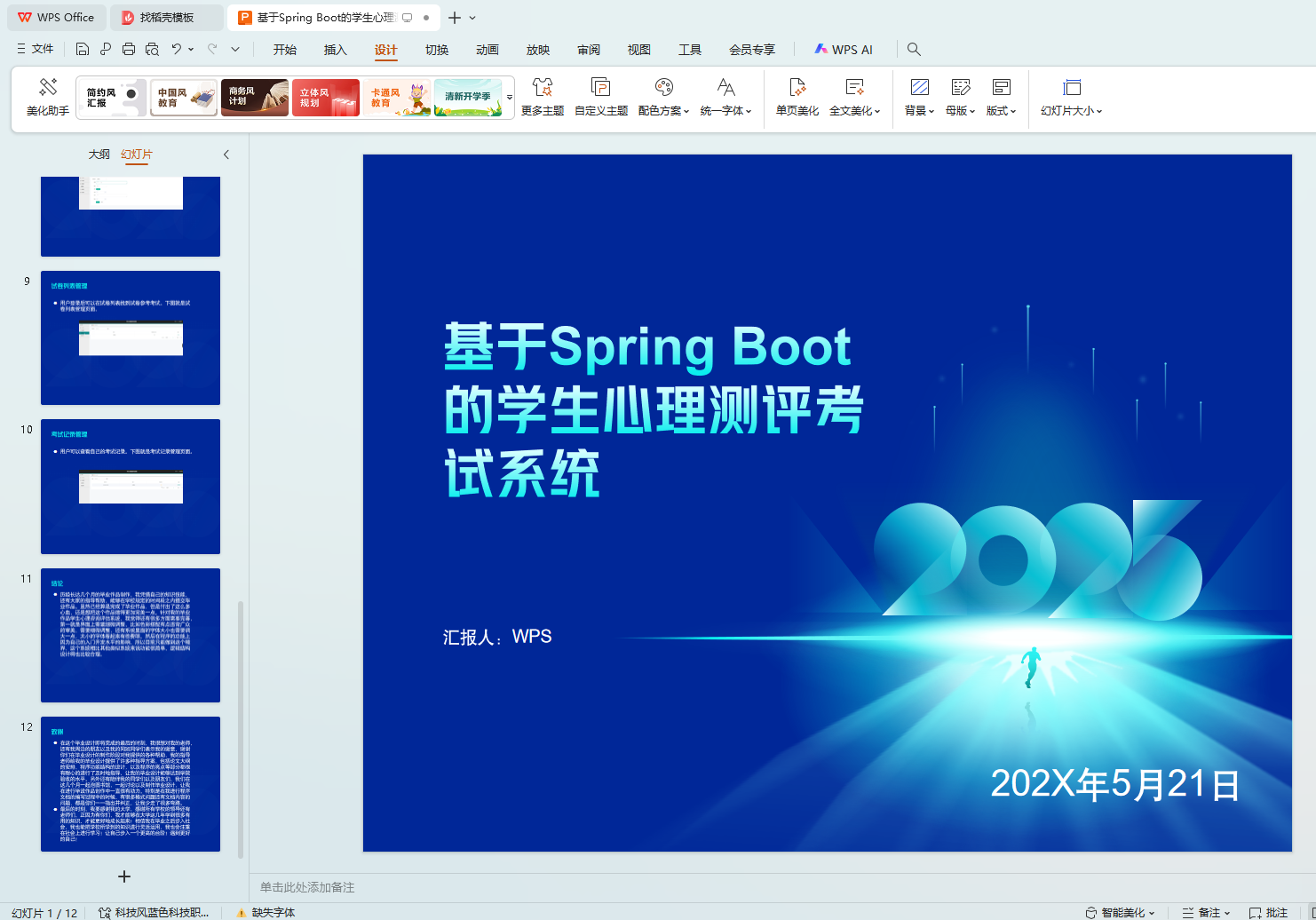The image size is (1316, 920).
Task: Switch to the 幻灯片 slides panel tab
Action: tap(137, 155)
